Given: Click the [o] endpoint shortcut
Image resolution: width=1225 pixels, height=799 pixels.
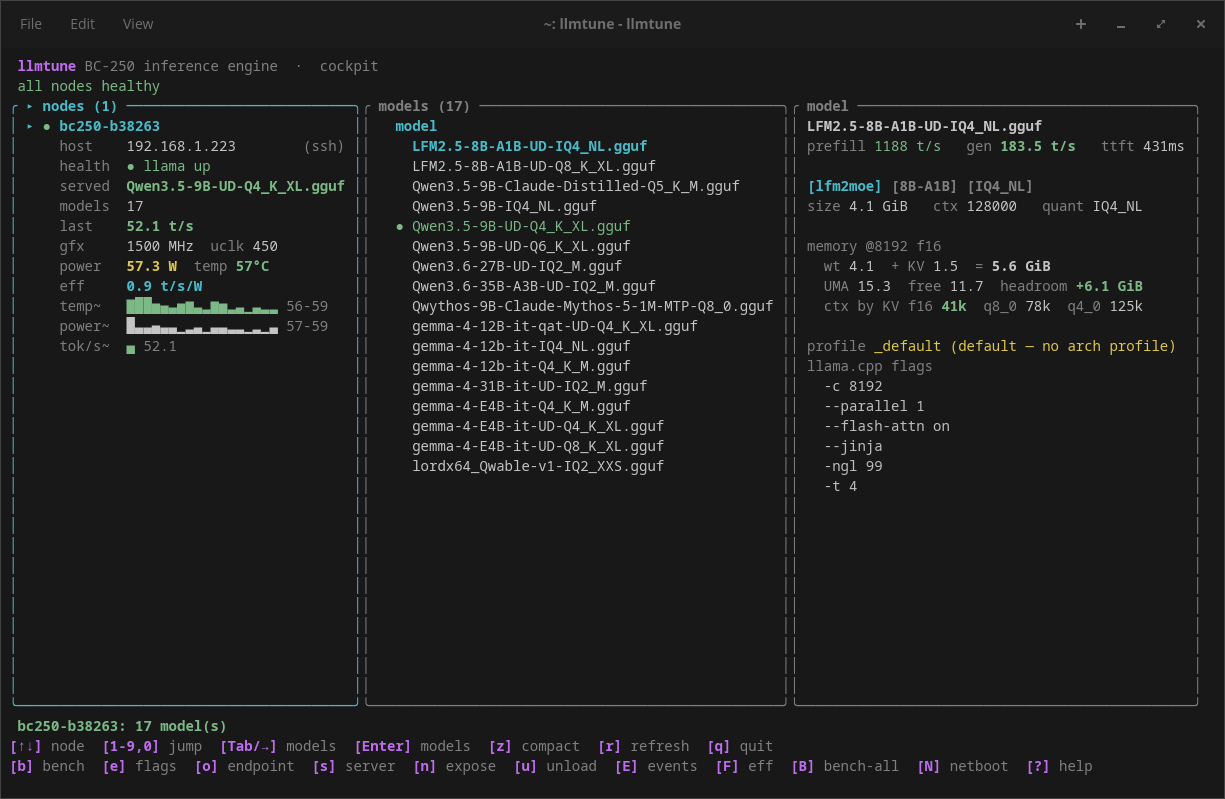Looking at the screenshot, I should [x=244, y=766].
